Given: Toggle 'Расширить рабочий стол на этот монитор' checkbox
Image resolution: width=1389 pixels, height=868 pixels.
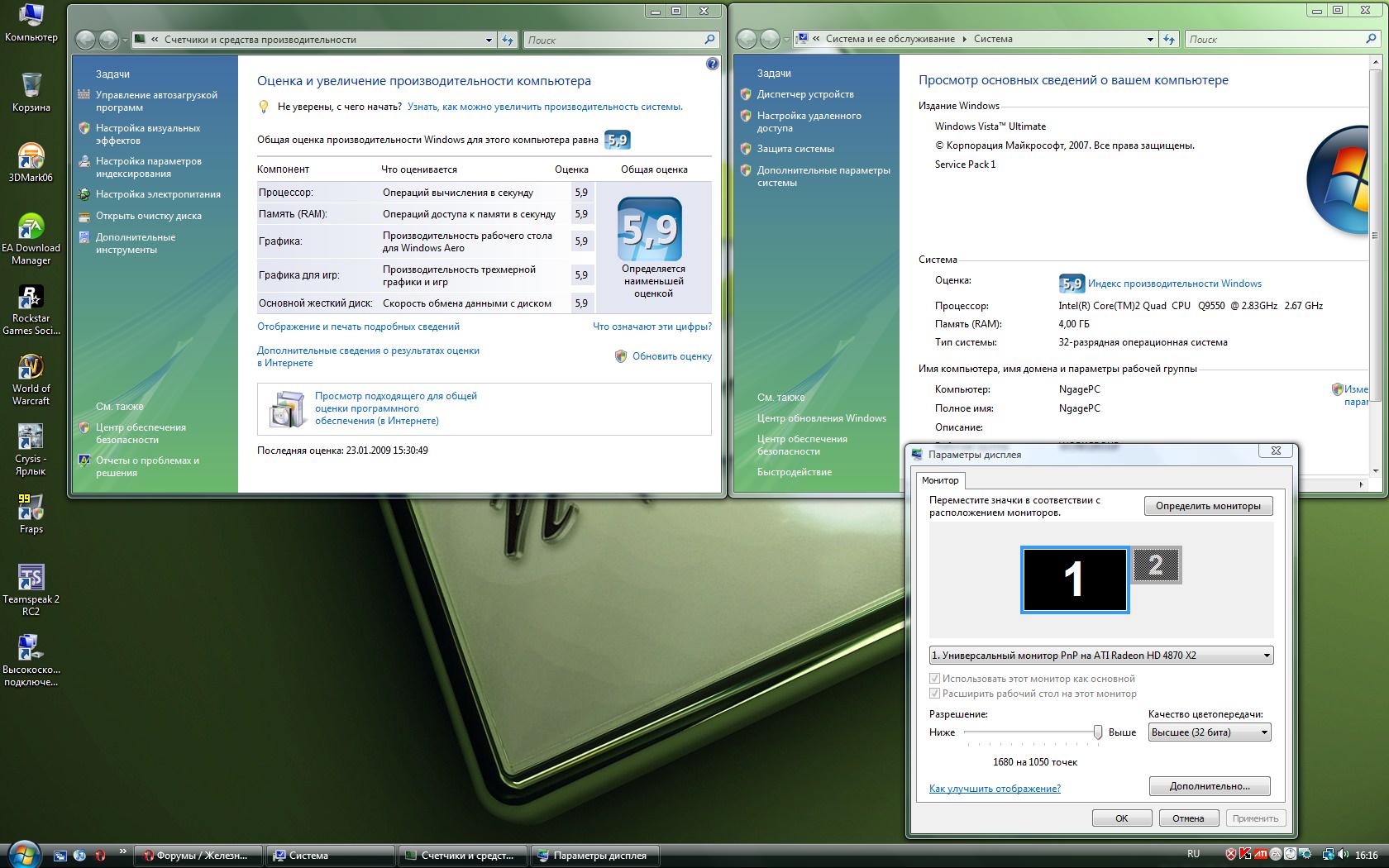Looking at the screenshot, I should (935, 694).
